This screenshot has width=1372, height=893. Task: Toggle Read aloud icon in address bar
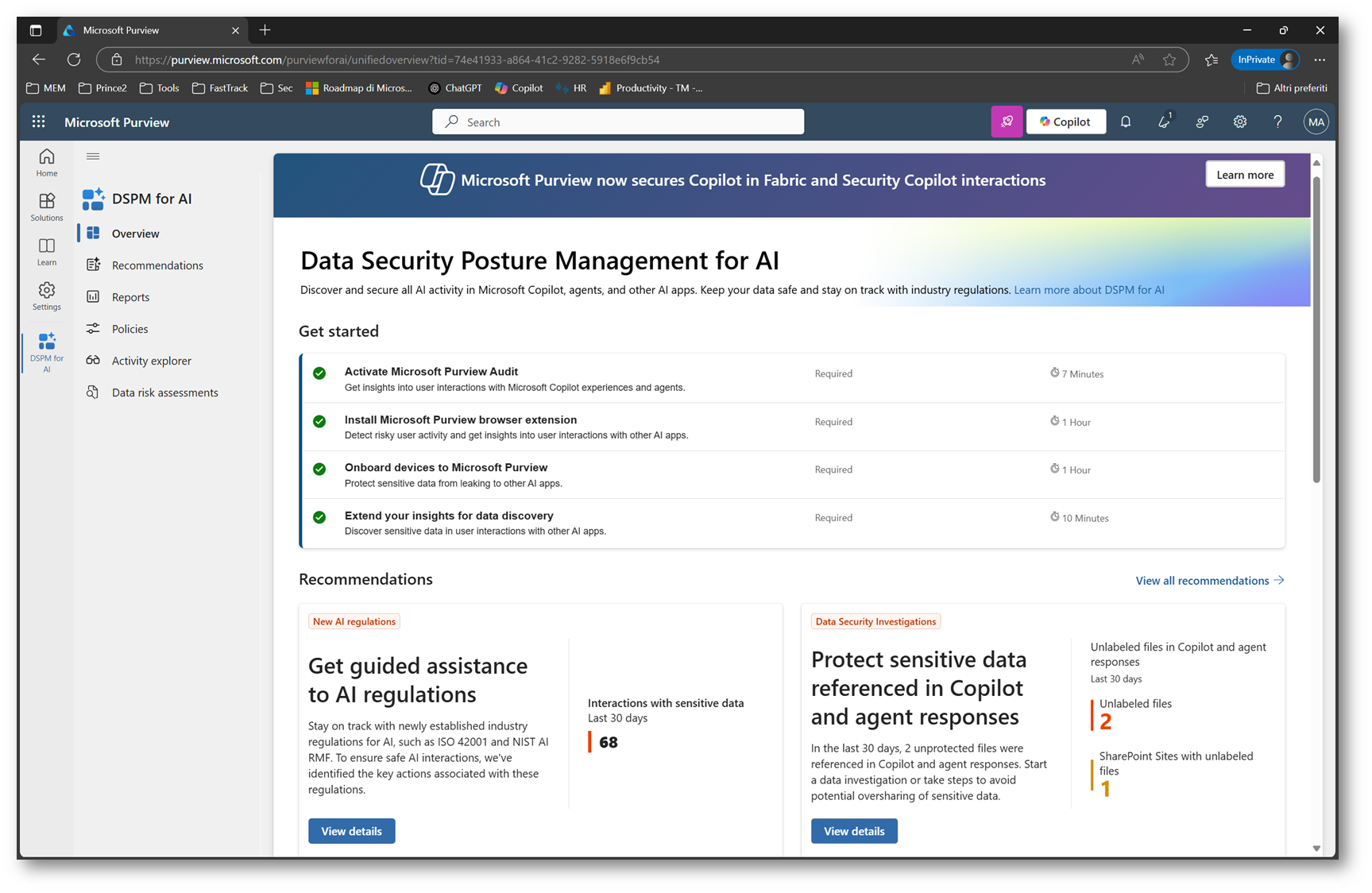point(1138,60)
